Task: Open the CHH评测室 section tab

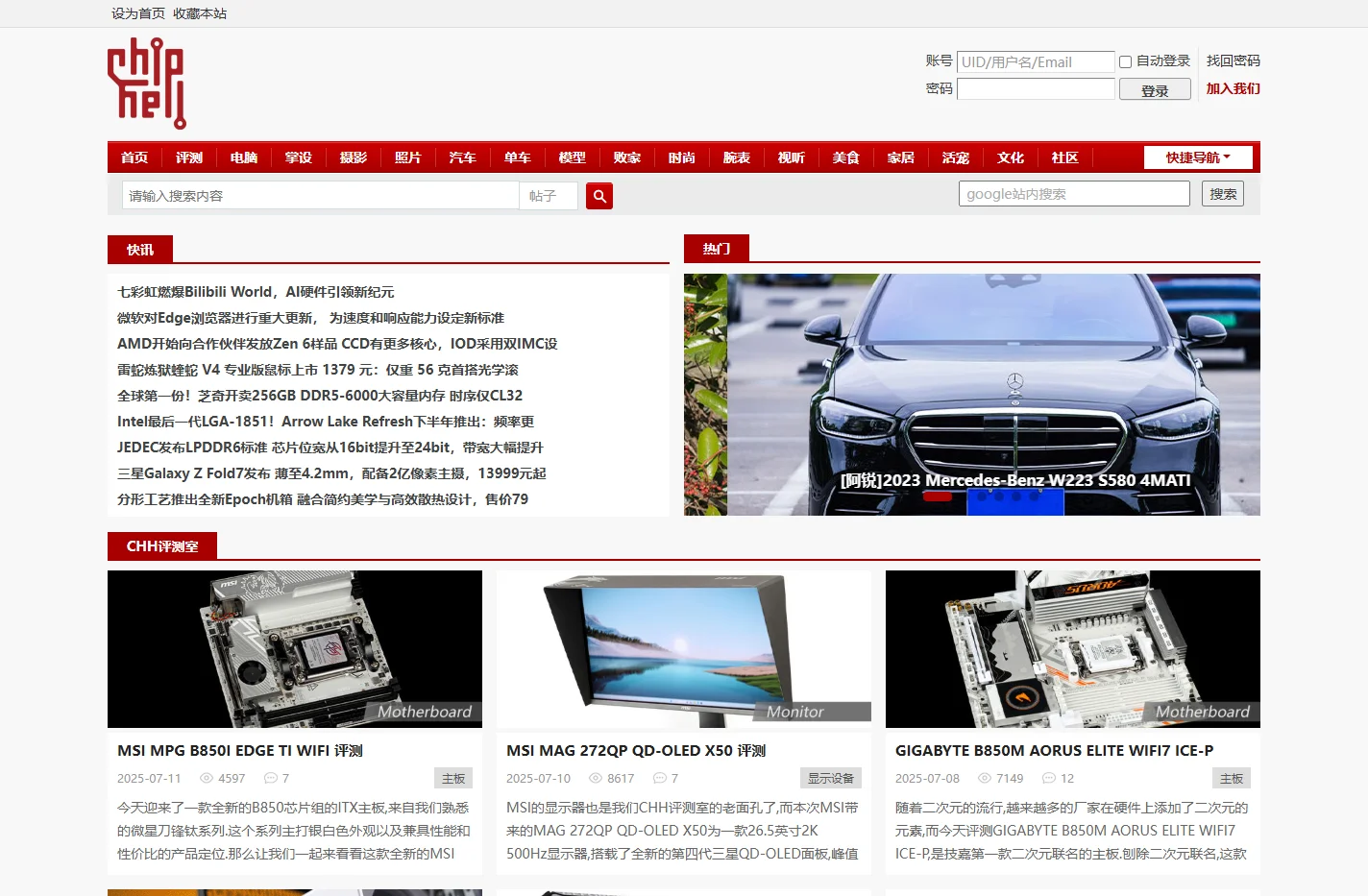Action: 162,546
